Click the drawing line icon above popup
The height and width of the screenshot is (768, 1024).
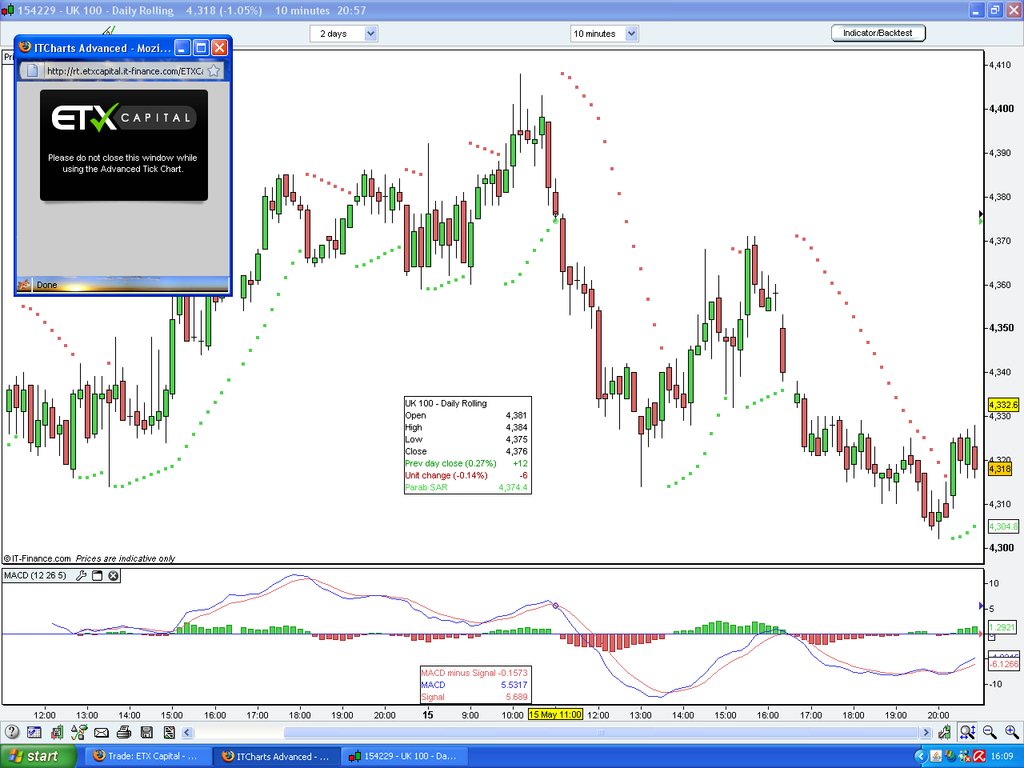pyautogui.click(x=109, y=30)
